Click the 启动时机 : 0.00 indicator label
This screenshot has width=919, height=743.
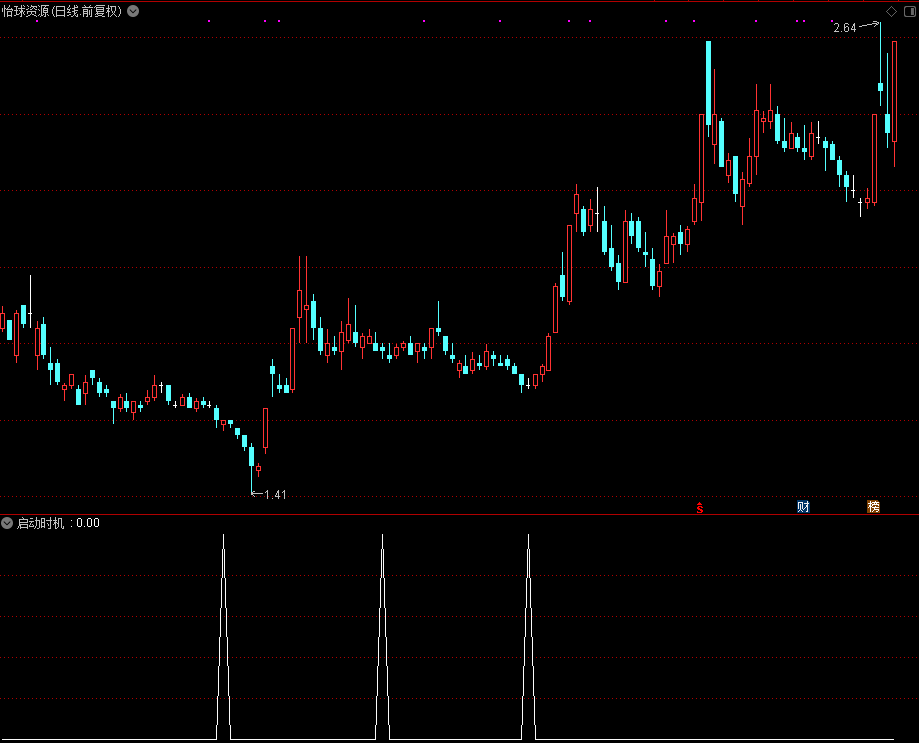point(58,523)
